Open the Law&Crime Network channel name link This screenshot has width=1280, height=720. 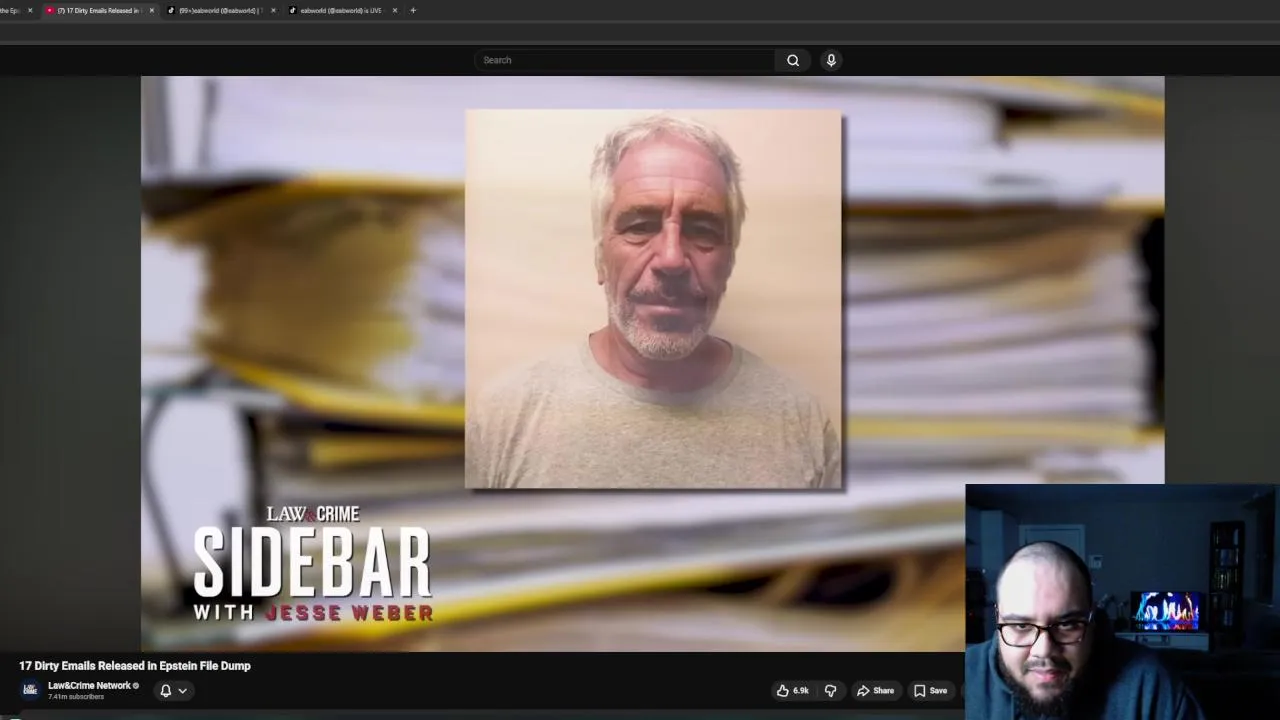coord(89,685)
